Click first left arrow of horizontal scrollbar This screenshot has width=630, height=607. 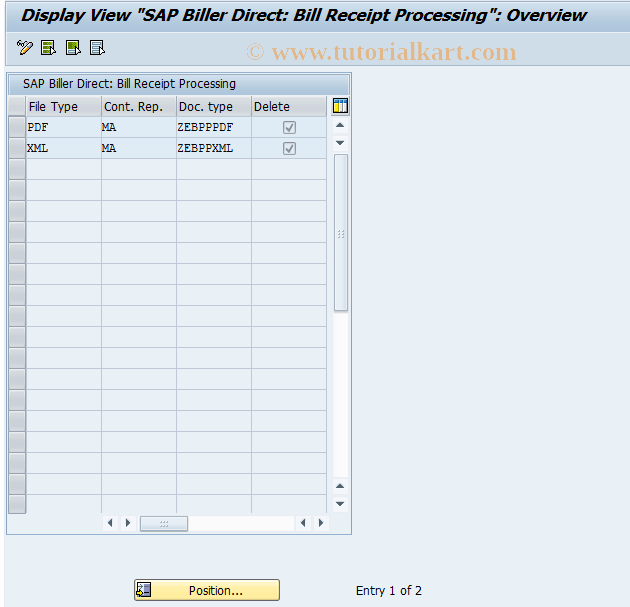110,523
